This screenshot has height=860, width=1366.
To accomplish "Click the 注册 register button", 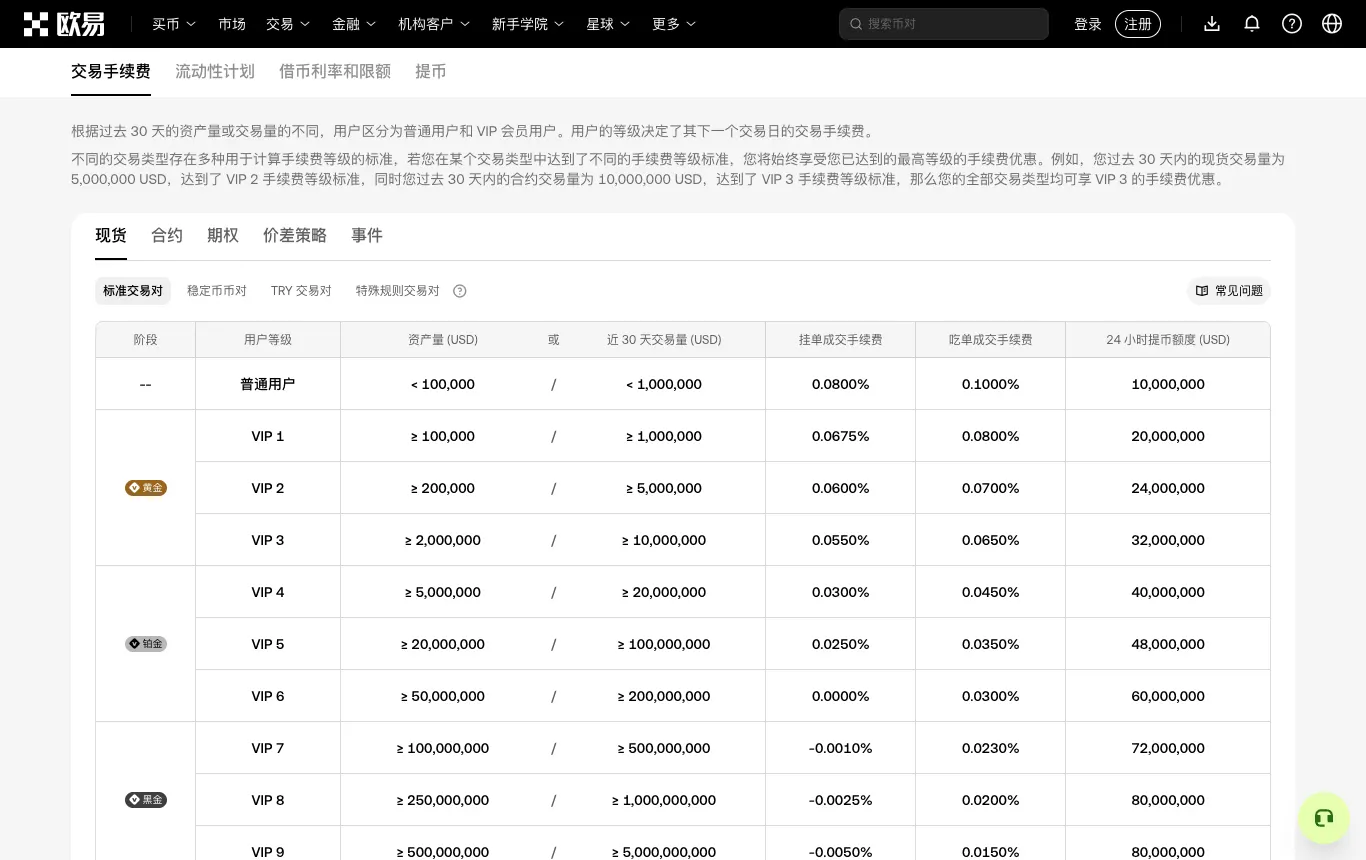I will pyautogui.click(x=1138, y=24).
